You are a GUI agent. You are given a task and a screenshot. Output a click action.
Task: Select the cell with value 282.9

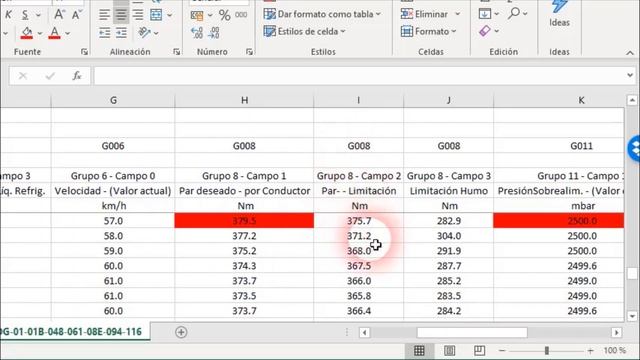click(449, 221)
